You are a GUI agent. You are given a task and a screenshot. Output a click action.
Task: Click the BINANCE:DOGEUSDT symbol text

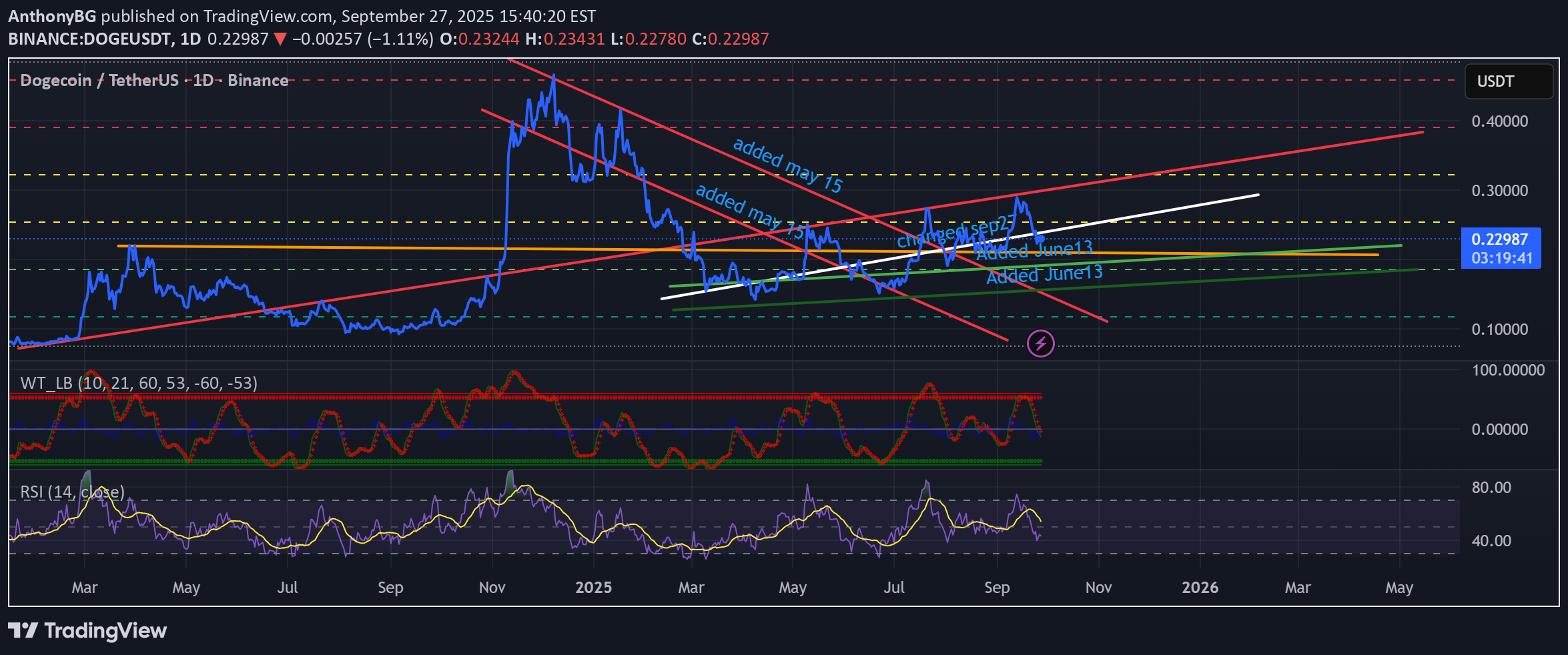[89, 39]
